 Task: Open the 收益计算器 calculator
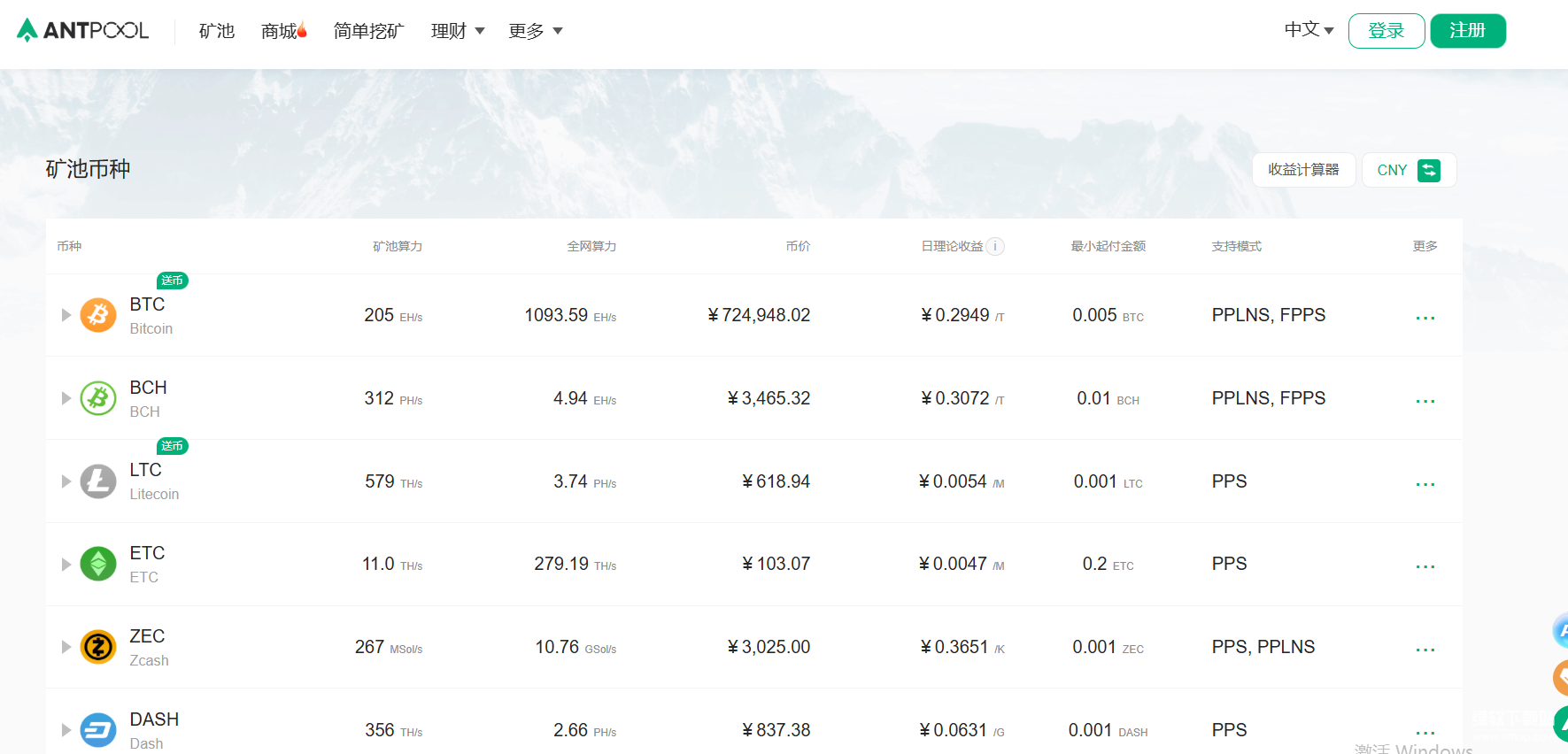point(1303,170)
